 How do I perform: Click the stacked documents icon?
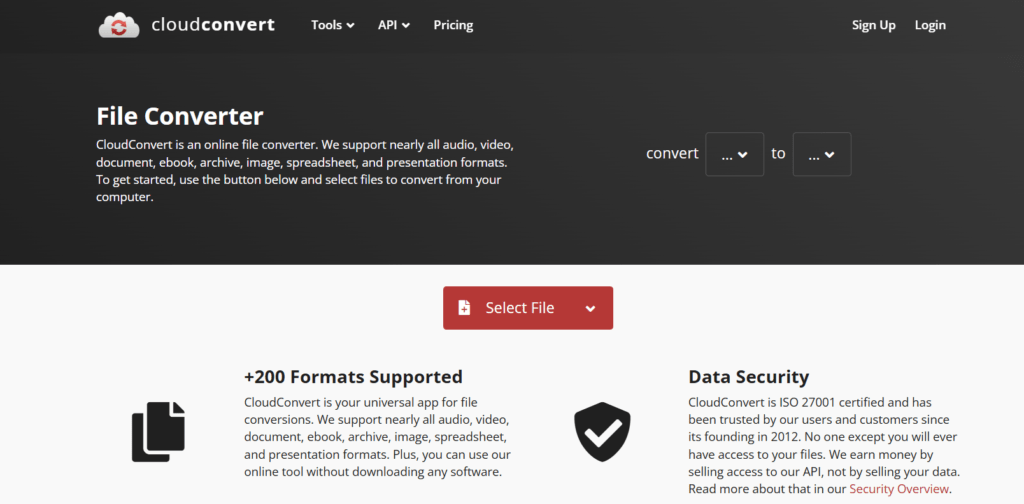coord(159,431)
